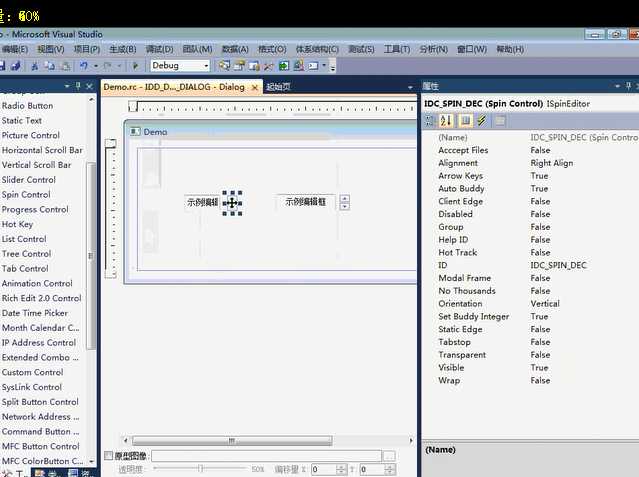Image resolution: width=639 pixels, height=477 pixels.
Task: Show control events lightning bolt icon
Action: (x=482, y=120)
